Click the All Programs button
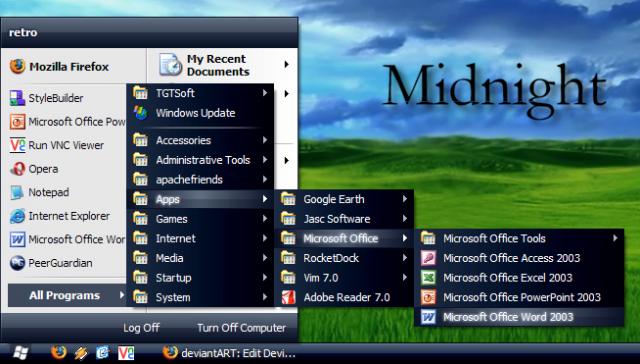 coord(67,295)
